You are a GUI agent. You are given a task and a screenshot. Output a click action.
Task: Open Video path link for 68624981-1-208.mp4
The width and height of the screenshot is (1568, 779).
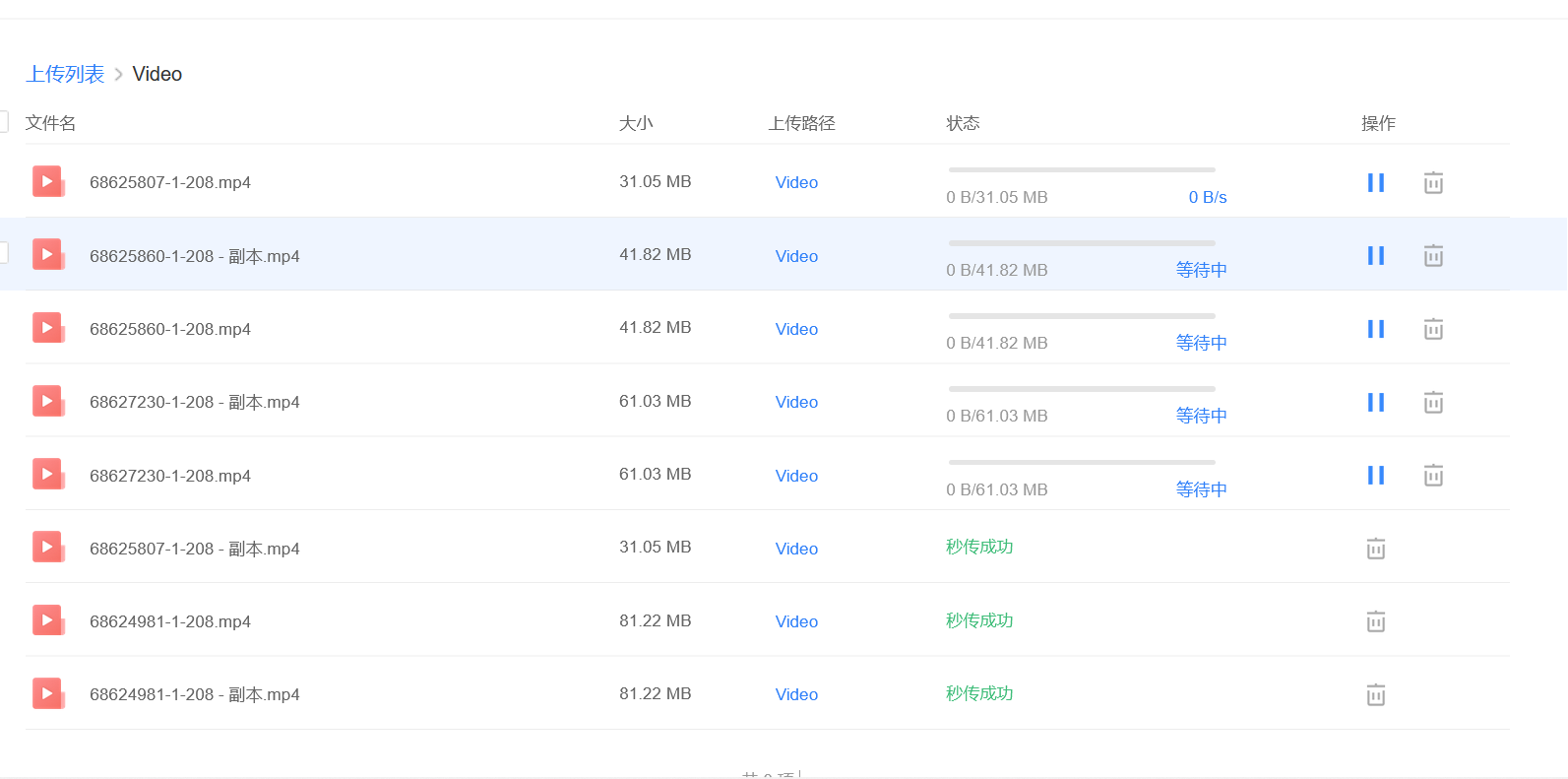[x=796, y=621]
